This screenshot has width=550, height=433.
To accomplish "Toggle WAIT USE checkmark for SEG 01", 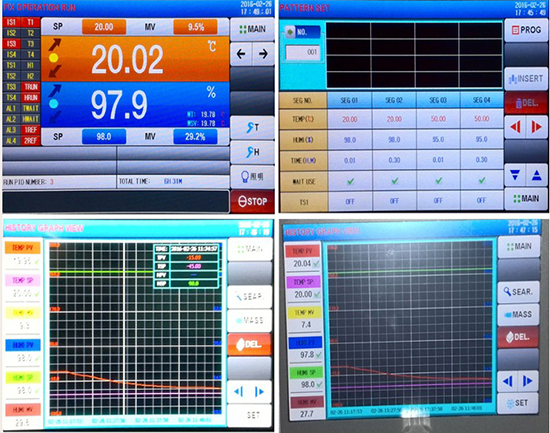I will point(350,181).
